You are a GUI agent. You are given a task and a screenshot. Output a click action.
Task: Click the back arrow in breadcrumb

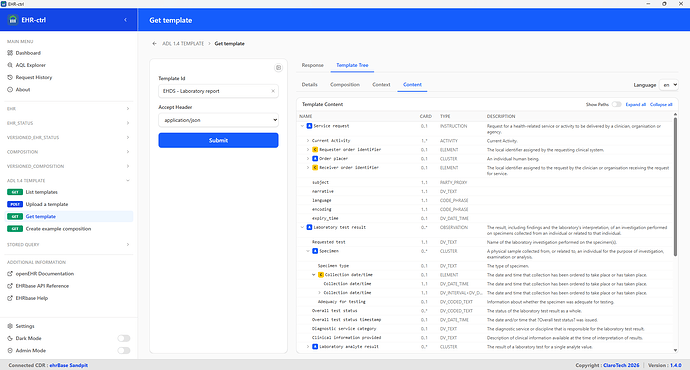click(154, 44)
